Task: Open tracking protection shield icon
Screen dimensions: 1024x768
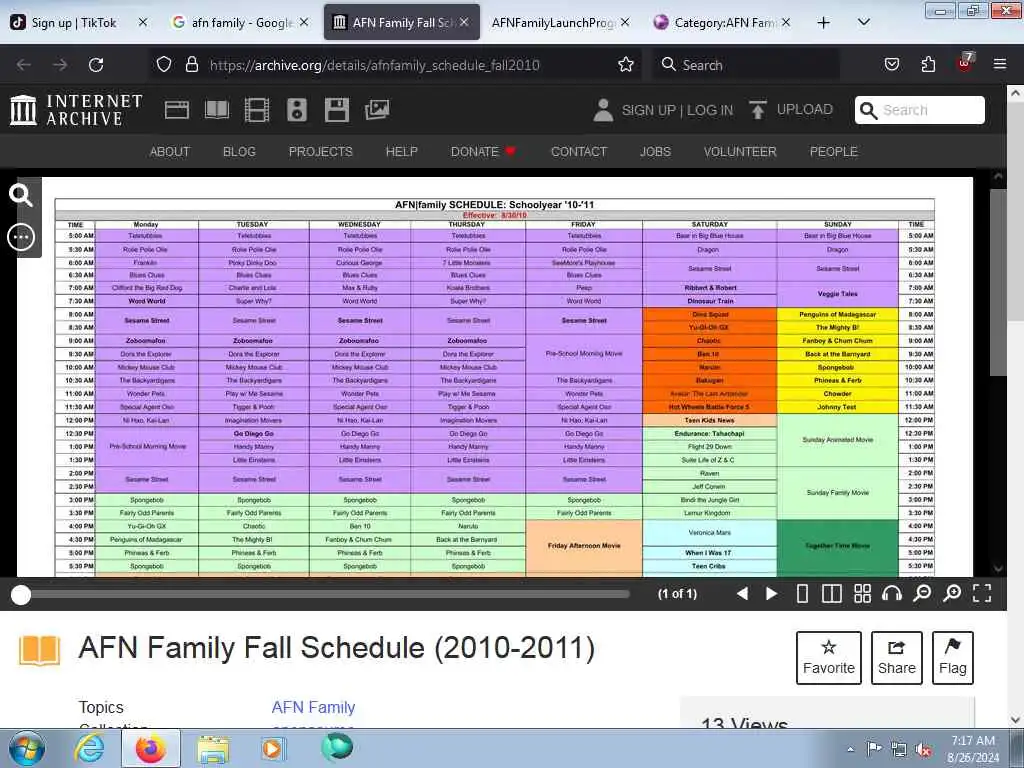Action: tap(164, 65)
